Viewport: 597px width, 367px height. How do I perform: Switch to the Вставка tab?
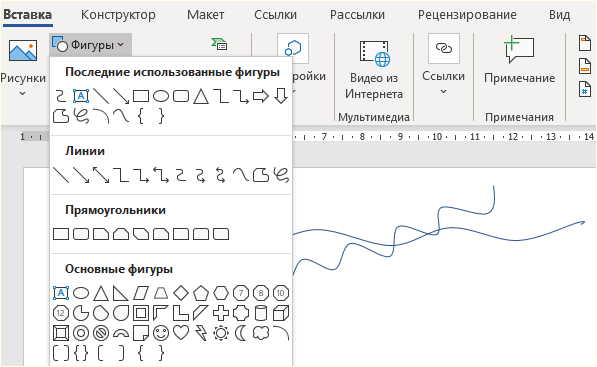pyautogui.click(x=27, y=15)
